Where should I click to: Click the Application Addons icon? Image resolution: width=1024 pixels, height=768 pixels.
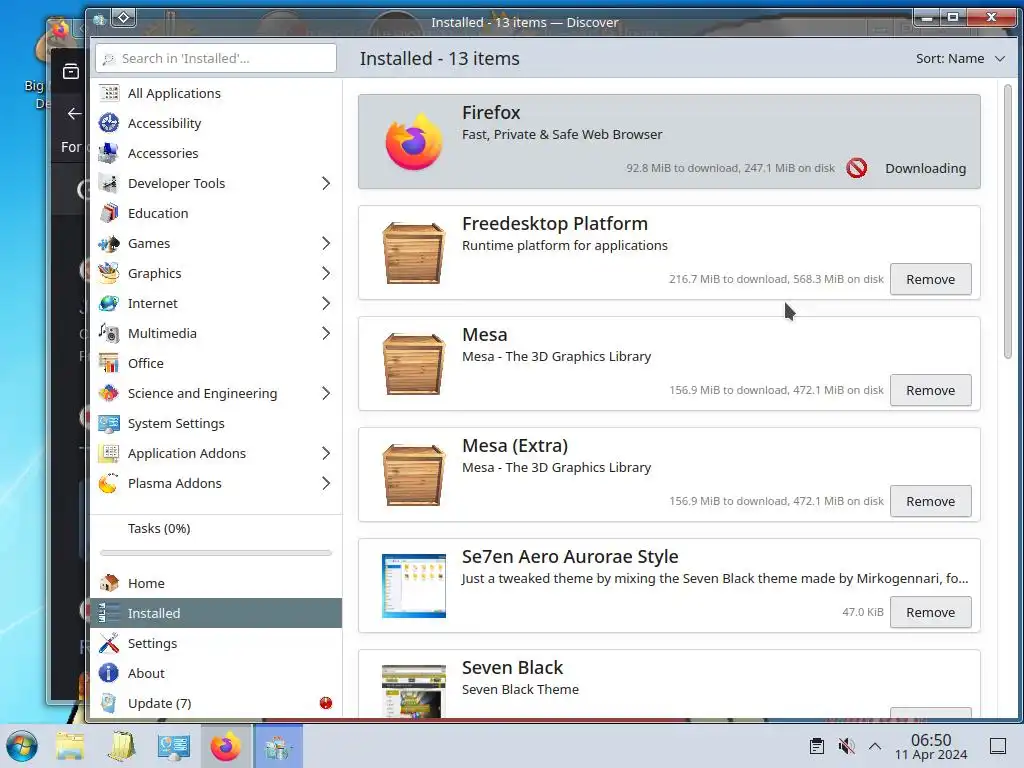tap(108, 453)
